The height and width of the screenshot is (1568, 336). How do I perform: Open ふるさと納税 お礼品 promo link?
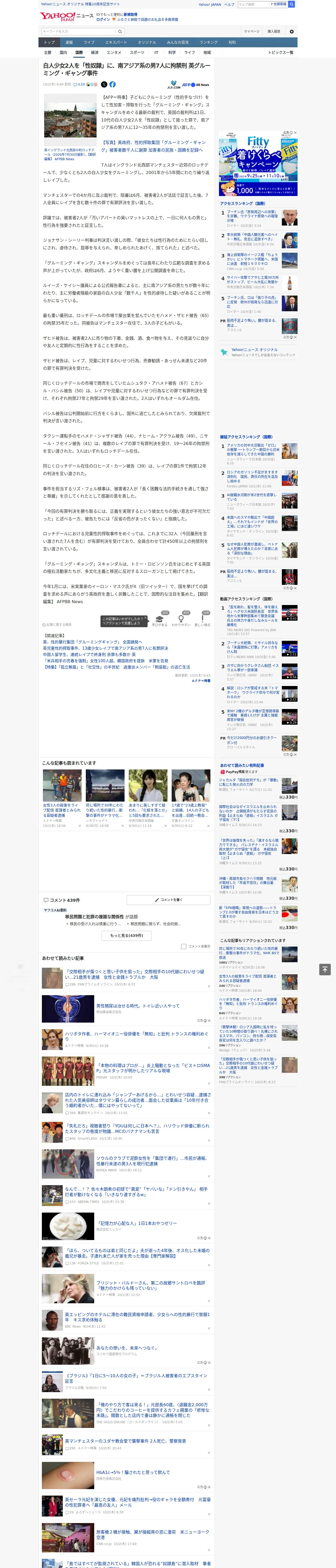(x=148, y=20)
